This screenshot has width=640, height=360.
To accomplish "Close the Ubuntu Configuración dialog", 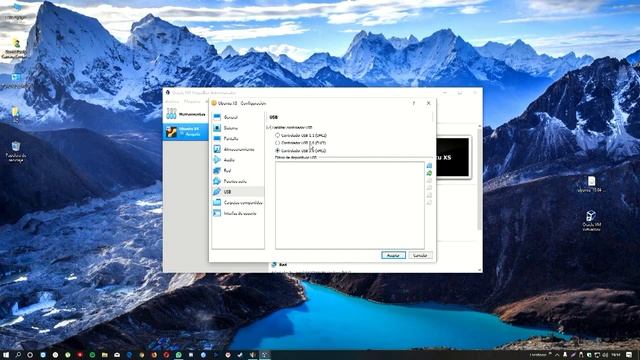I will point(429,103).
